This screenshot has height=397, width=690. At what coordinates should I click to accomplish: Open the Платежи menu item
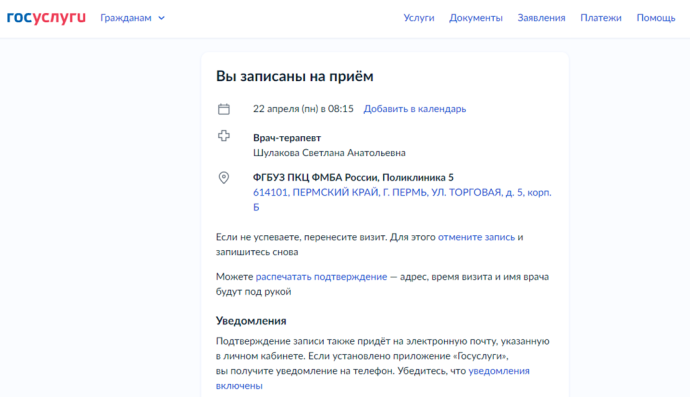click(601, 18)
